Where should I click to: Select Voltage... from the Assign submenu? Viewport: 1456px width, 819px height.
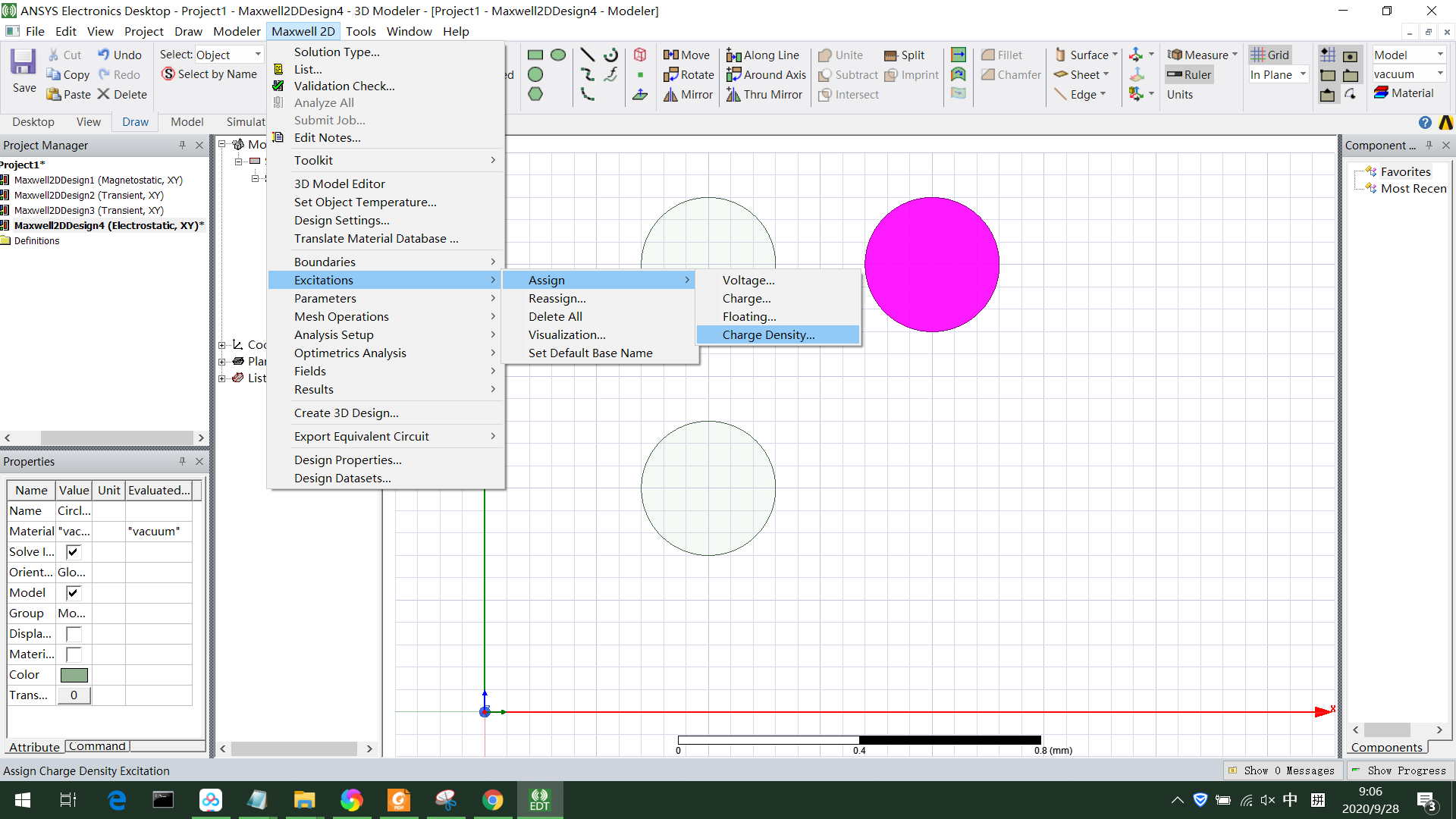pyautogui.click(x=778, y=280)
